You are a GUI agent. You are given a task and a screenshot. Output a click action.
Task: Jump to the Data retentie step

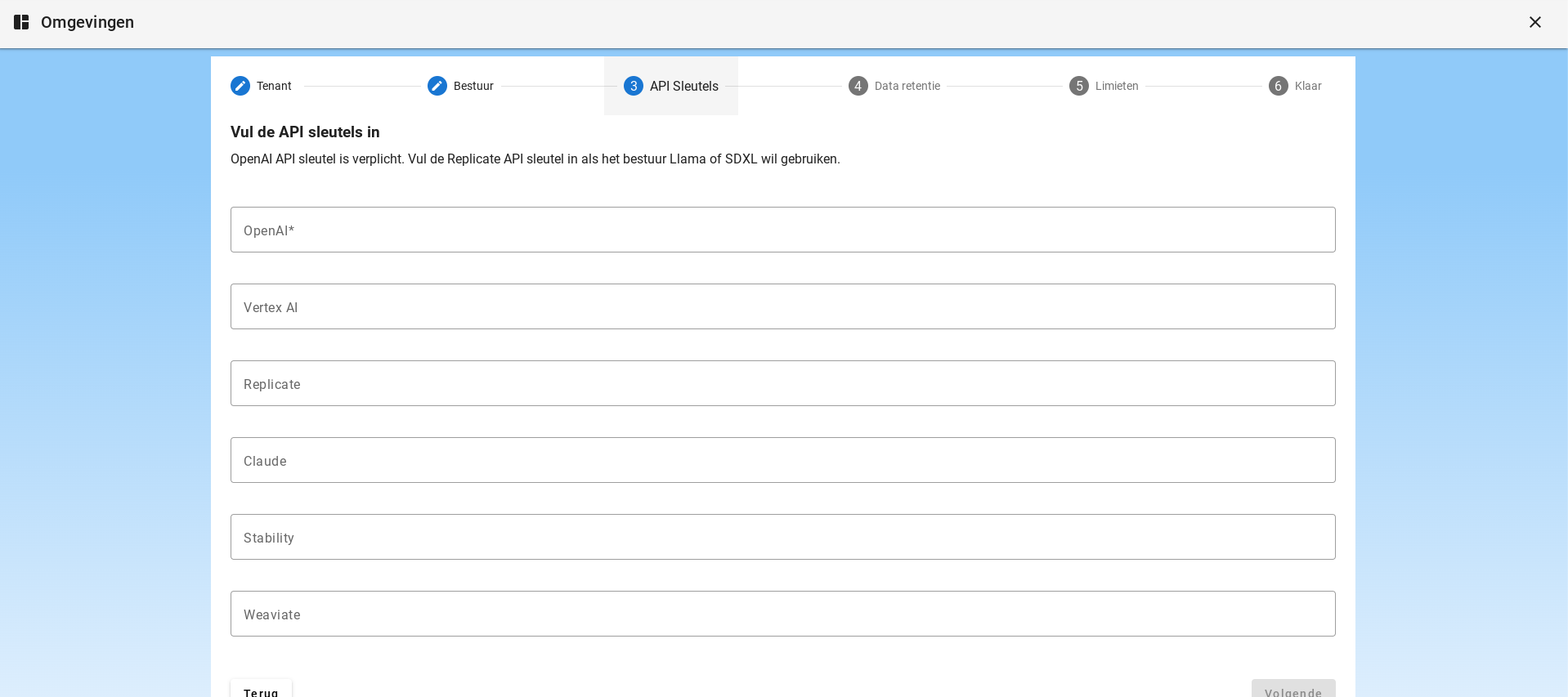click(x=907, y=86)
